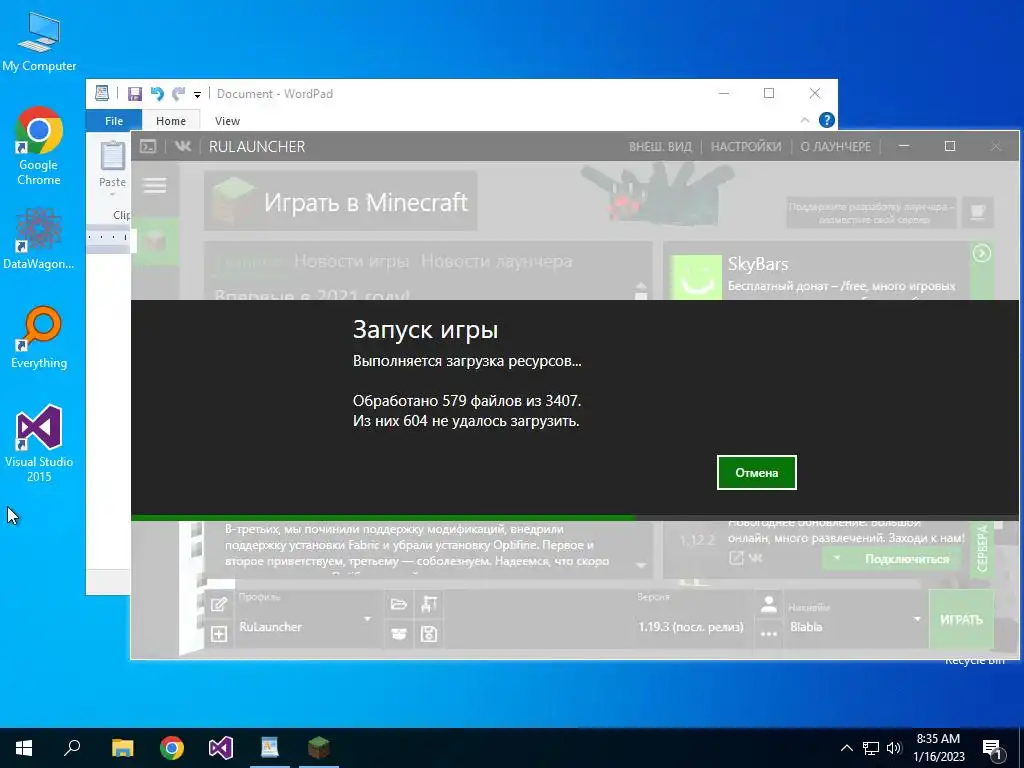This screenshot has height=768, width=1024.
Task: Open the Blabla nickname dropdown
Action: [854, 619]
